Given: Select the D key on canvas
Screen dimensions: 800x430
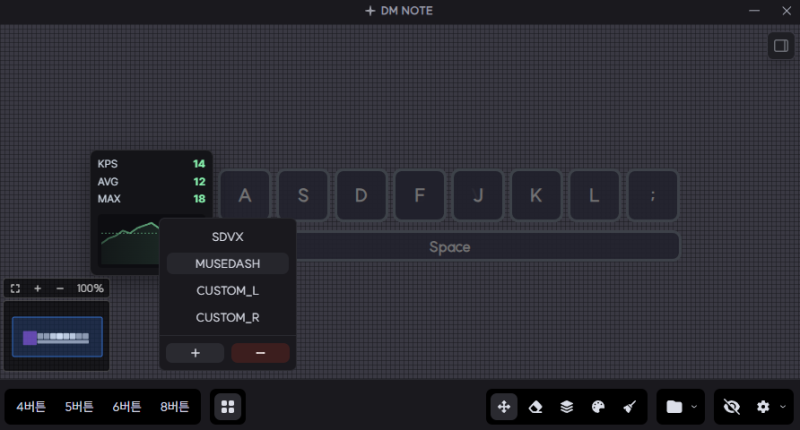Looking at the screenshot, I should [361, 195].
